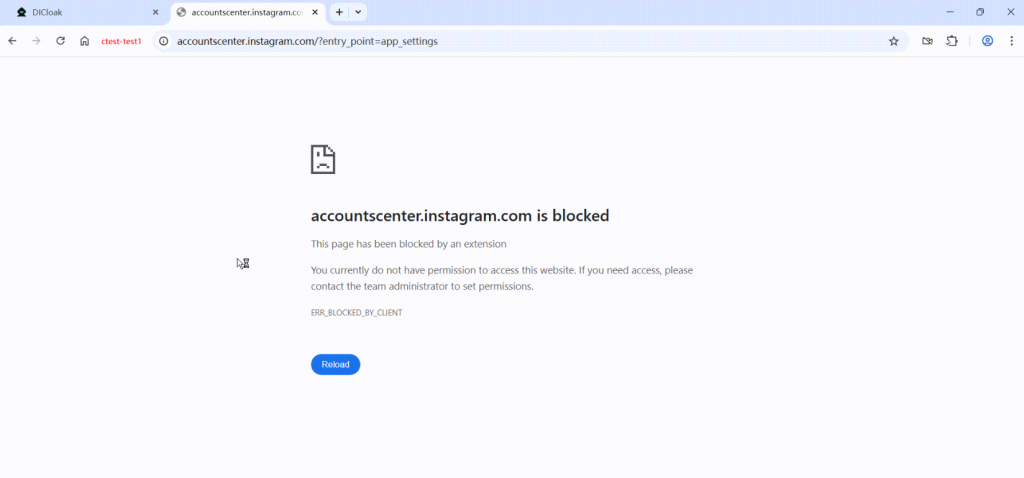Go to the home page icon
Image resolution: width=1024 pixels, height=478 pixels.
click(85, 41)
